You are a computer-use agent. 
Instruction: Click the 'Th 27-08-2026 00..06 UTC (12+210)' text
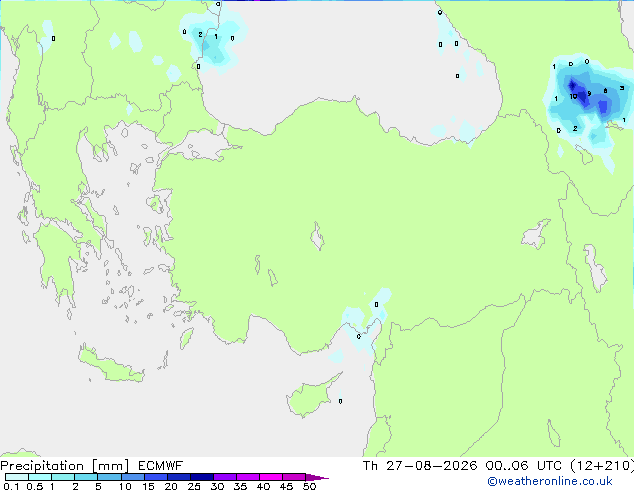point(498,466)
